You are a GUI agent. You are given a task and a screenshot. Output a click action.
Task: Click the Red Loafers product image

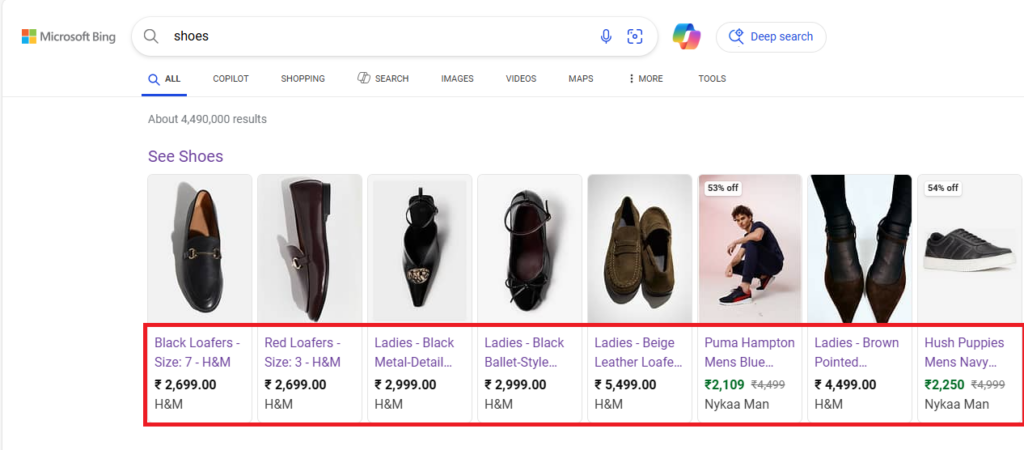pyautogui.click(x=309, y=247)
